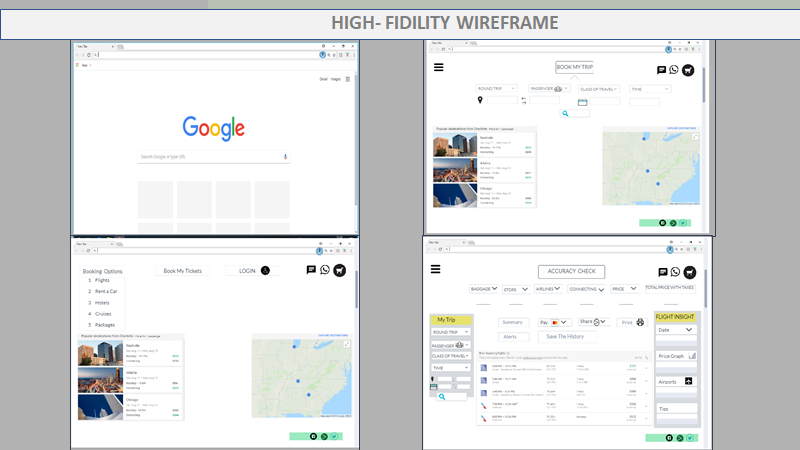The image size is (800, 450).
Task: Click microphone icon in Google search box
Action: 285,157
